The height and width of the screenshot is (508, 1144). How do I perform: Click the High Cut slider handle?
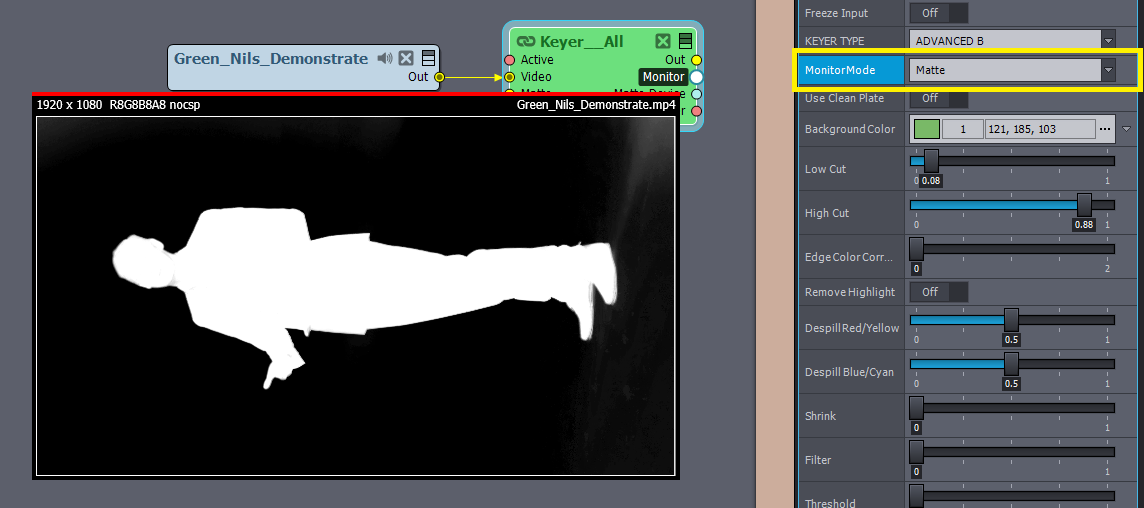pos(1085,204)
